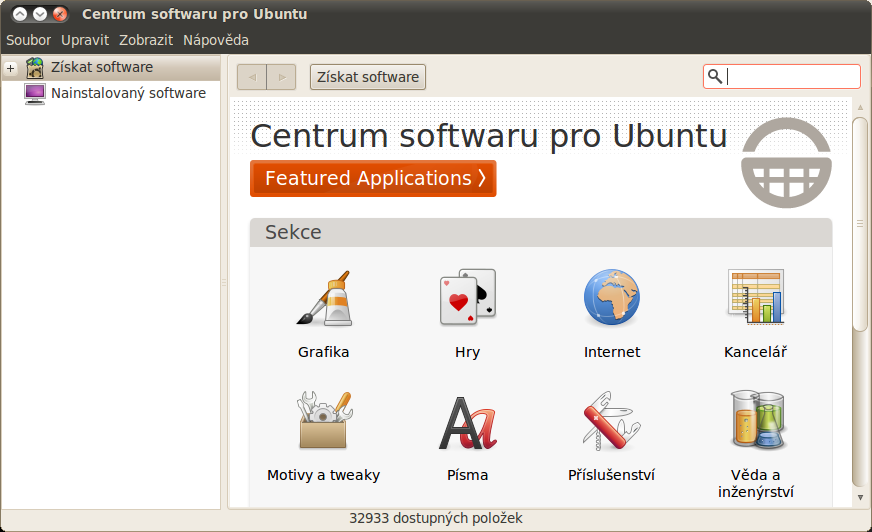Click the scrollbar down arrow
The width and height of the screenshot is (872, 532).
point(860,498)
